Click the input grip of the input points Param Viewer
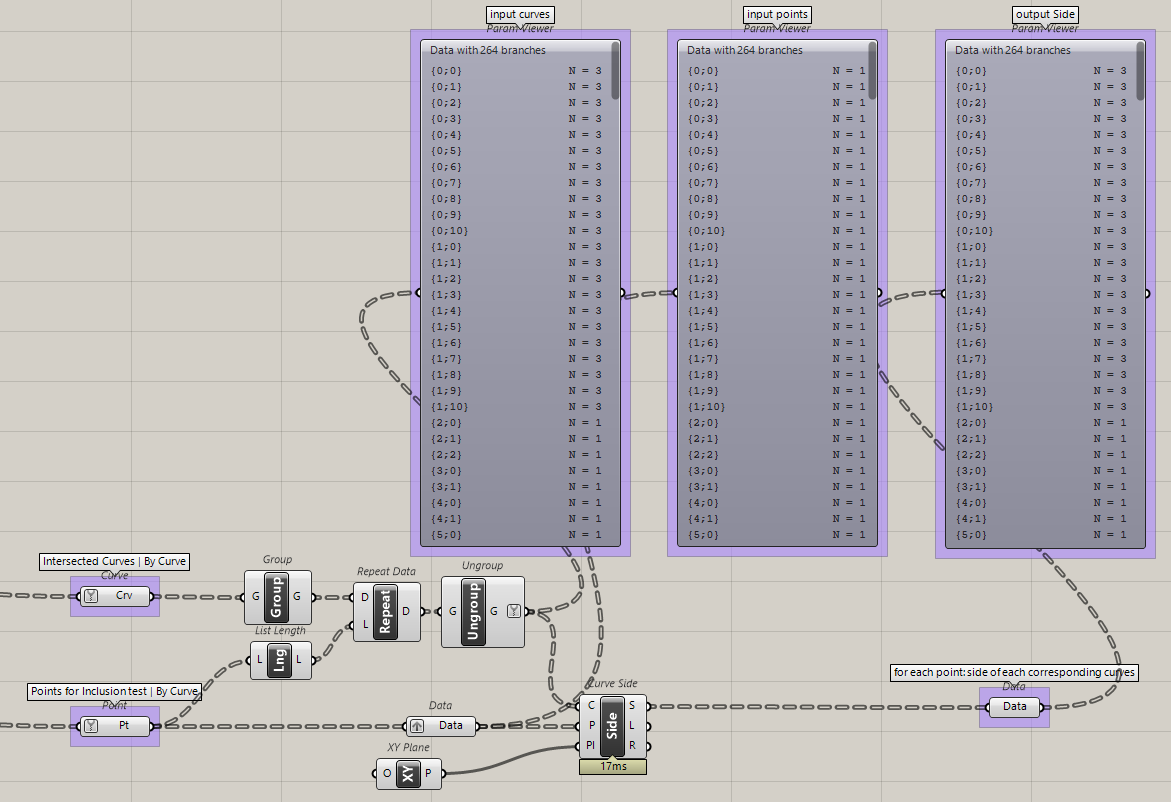Viewport: 1171px width, 802px height. click(676, 293)
